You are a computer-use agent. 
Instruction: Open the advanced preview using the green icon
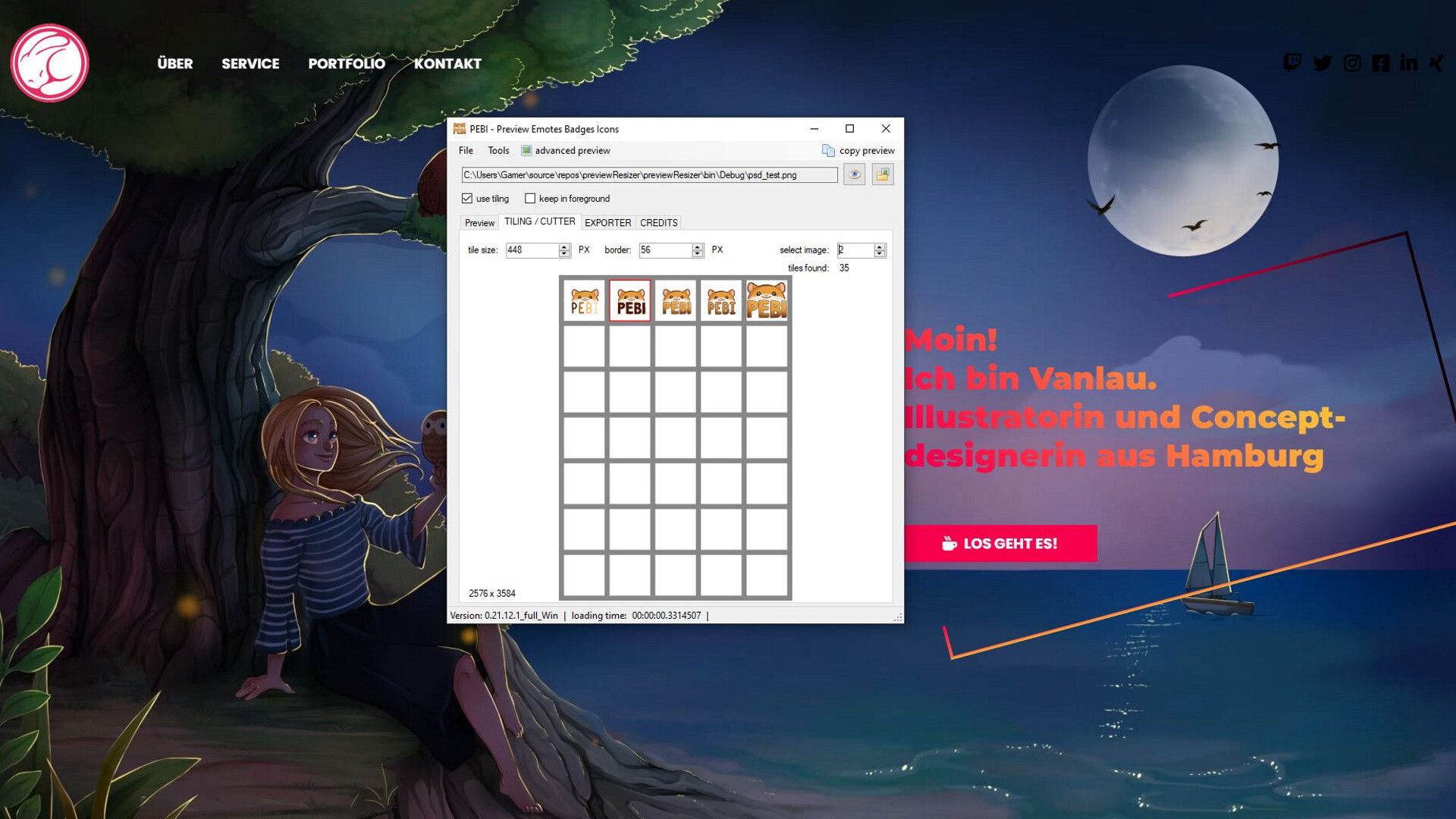pos(526,150)
